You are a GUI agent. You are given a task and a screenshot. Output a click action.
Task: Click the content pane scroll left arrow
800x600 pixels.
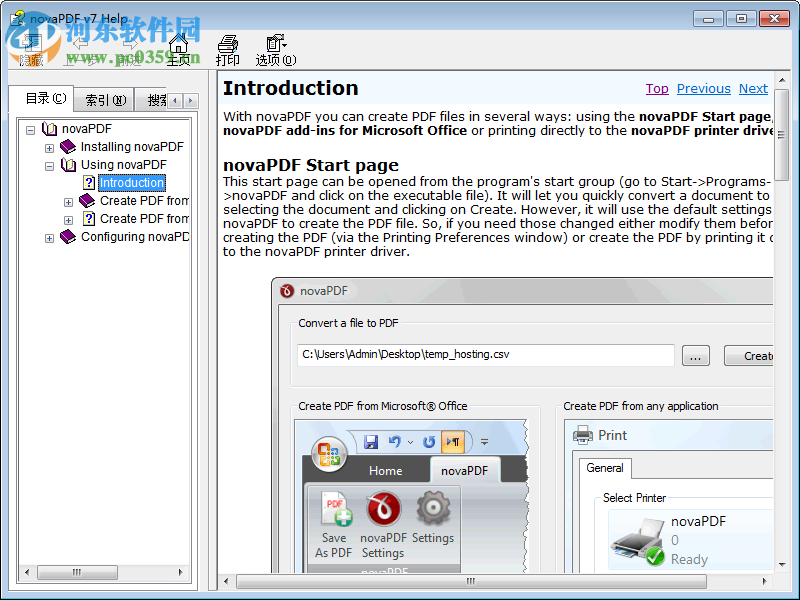click(226, 581)
